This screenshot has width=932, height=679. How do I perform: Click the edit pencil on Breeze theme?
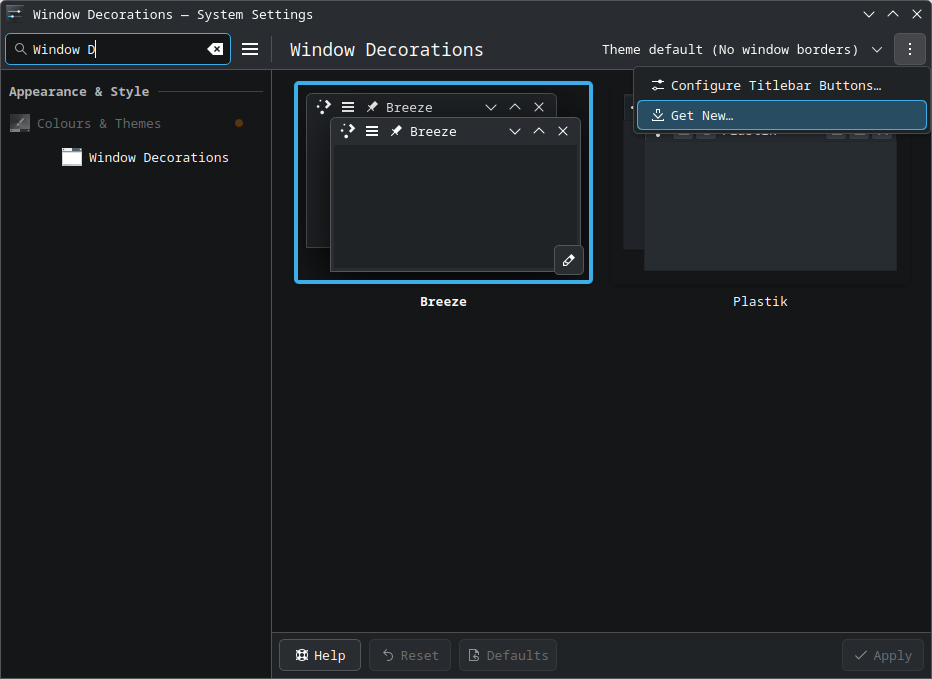pos(568,260)
